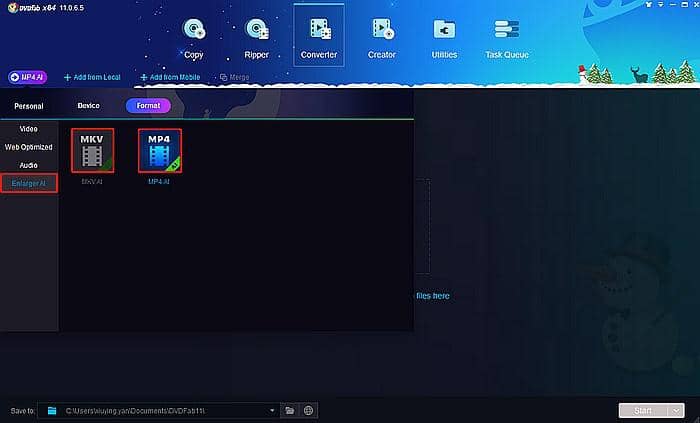The height and width of the screenshot is (423, 700).
Task: Select the Enlarger AI category
Action: tap(29, 183)
